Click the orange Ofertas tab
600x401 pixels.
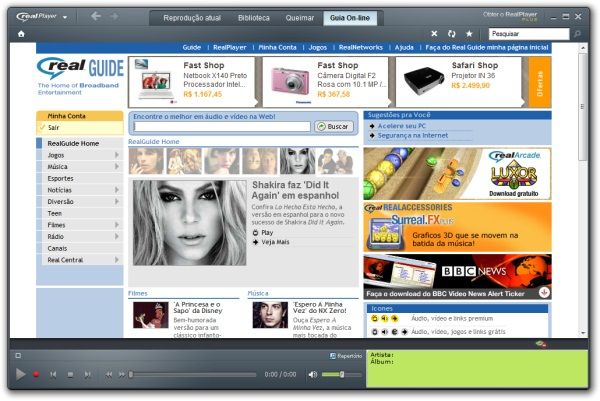[540, 82]
